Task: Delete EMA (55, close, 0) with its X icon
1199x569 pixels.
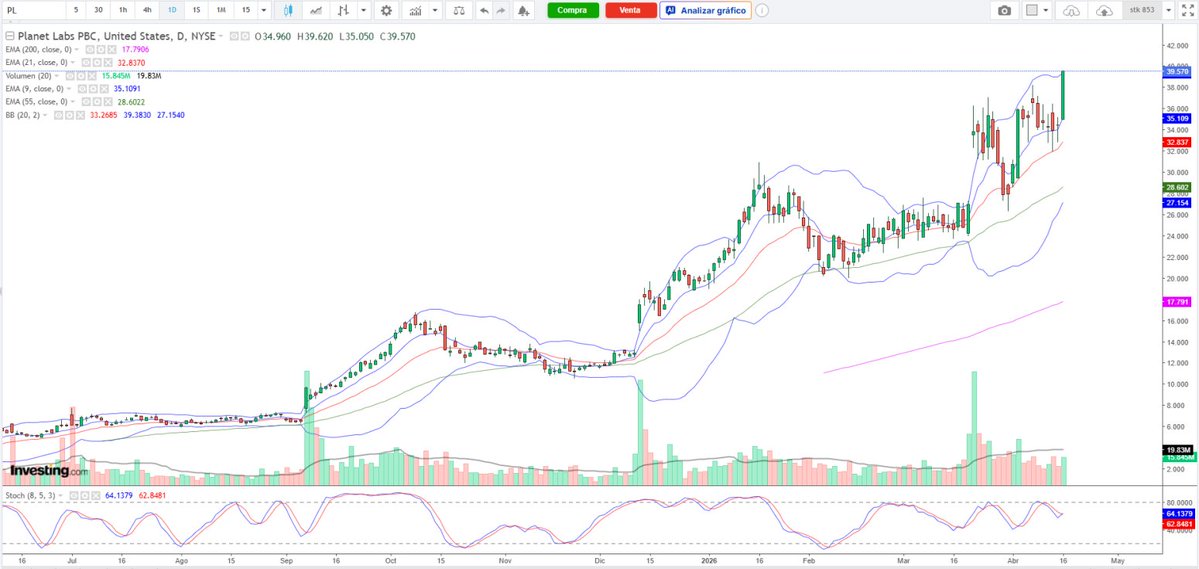Action: (x=108, y=101)
